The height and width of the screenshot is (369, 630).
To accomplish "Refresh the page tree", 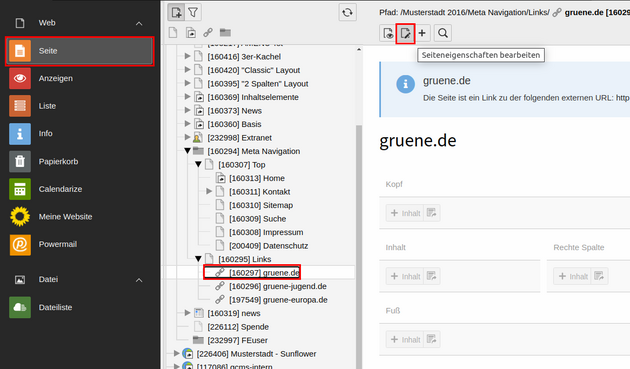I will tap(347, 12).
